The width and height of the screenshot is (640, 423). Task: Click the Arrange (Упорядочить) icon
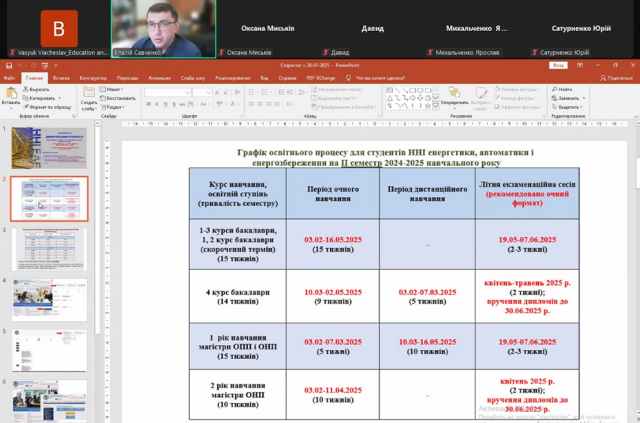(452, 95)
